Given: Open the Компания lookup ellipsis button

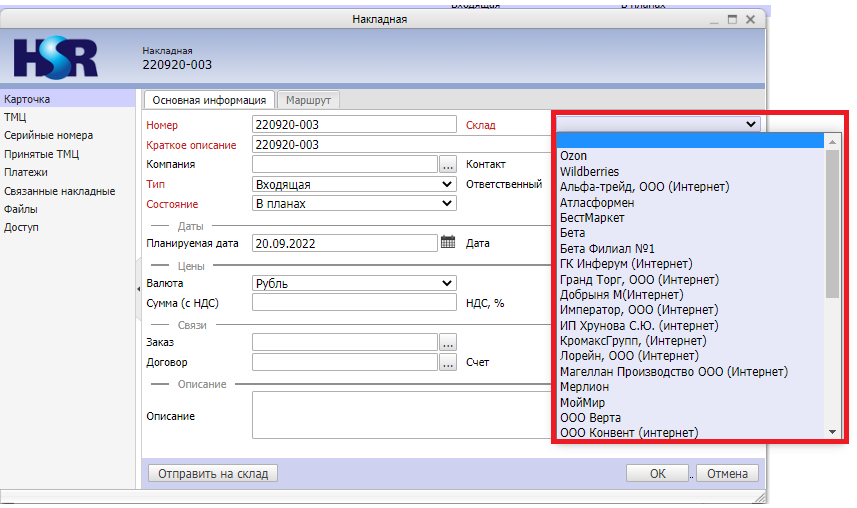Looking at the screenshot, I should pos(448,164).
